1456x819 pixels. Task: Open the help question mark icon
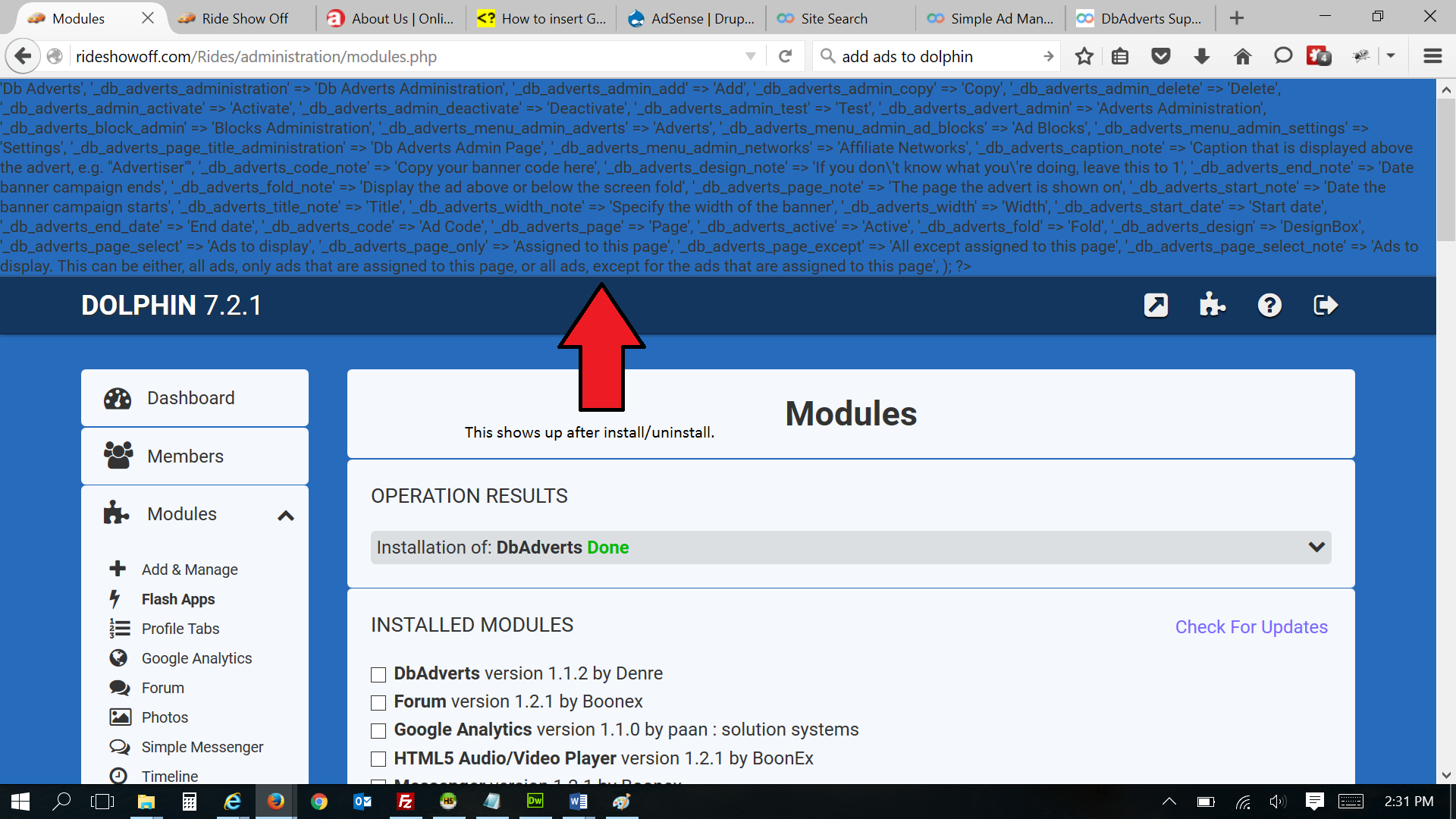pyautogui.click(x=1269, y=306)
